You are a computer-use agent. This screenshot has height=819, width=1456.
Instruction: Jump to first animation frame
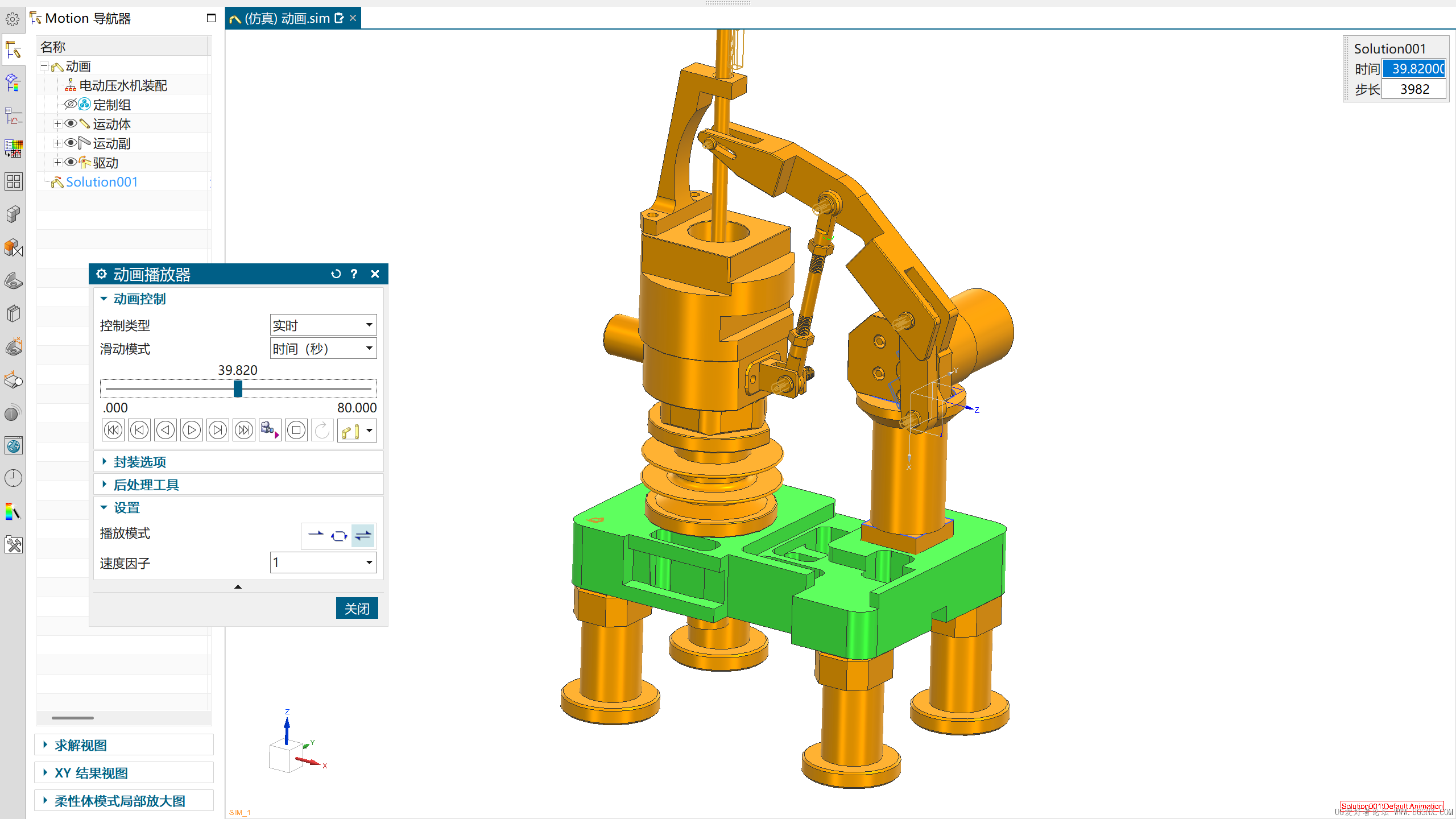(113, 431)
